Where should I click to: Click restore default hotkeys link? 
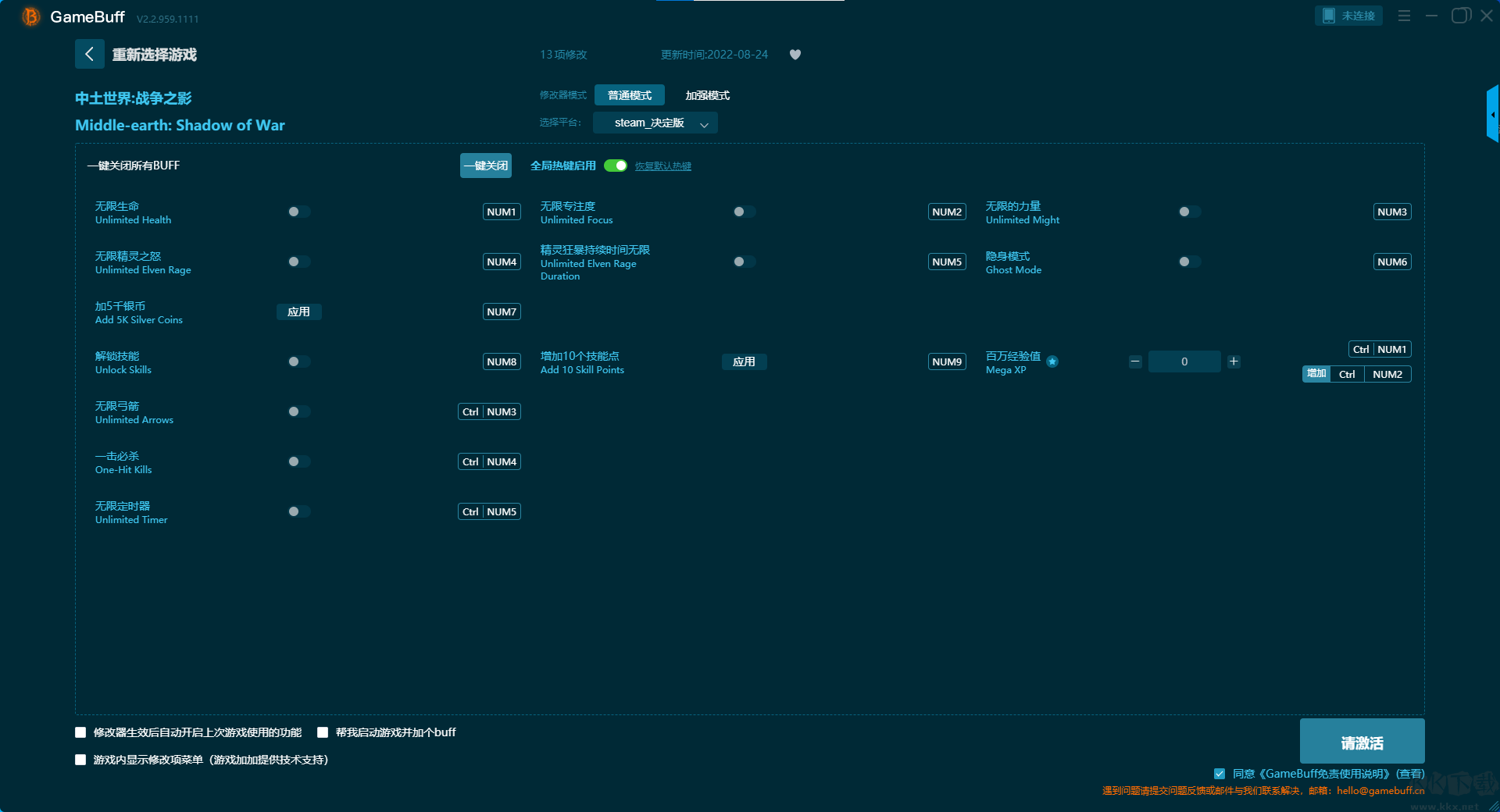[x=662, y=166]
